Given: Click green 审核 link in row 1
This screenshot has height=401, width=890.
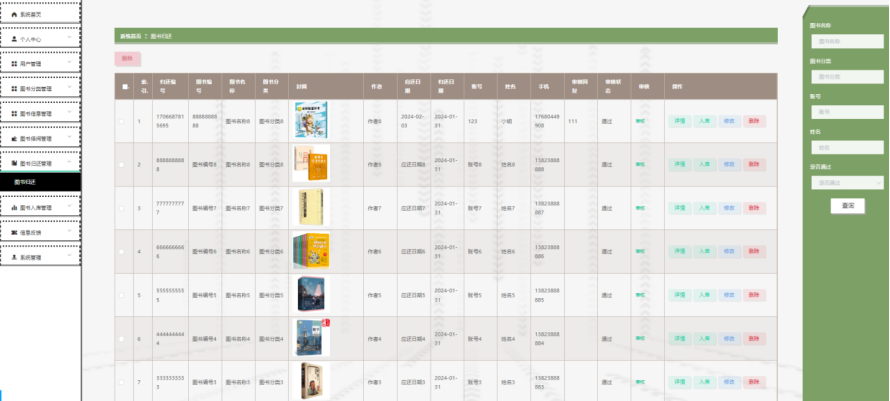Looking at the screenshot, I should click(640, 121).
